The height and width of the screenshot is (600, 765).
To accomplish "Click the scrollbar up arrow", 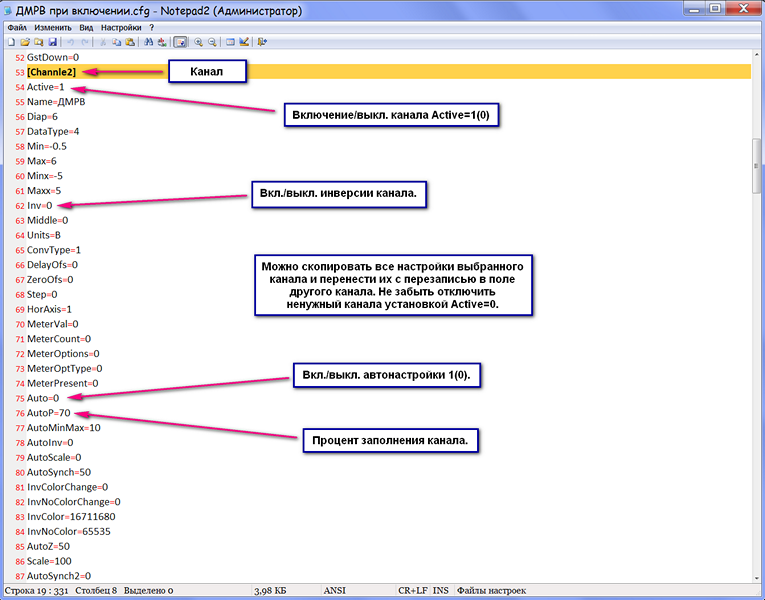I will click(756, 54).
